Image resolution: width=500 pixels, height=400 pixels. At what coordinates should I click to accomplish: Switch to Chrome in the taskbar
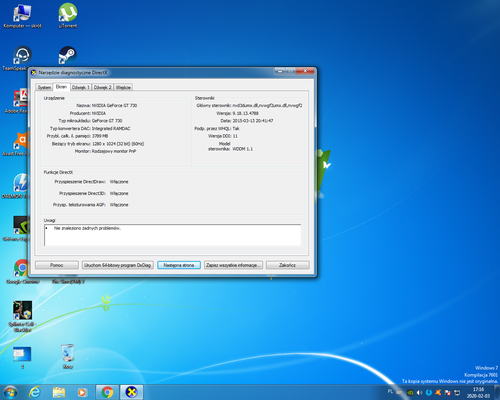tap(107, 392)
